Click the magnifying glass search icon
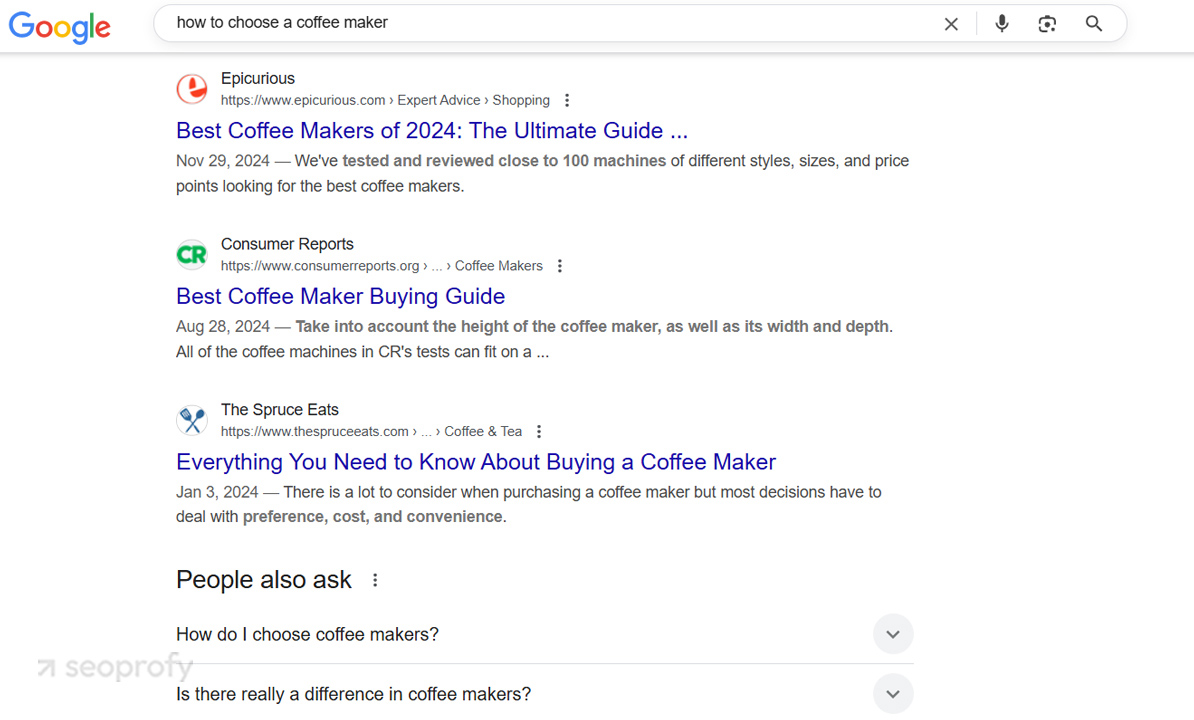 click(1093, 24)
